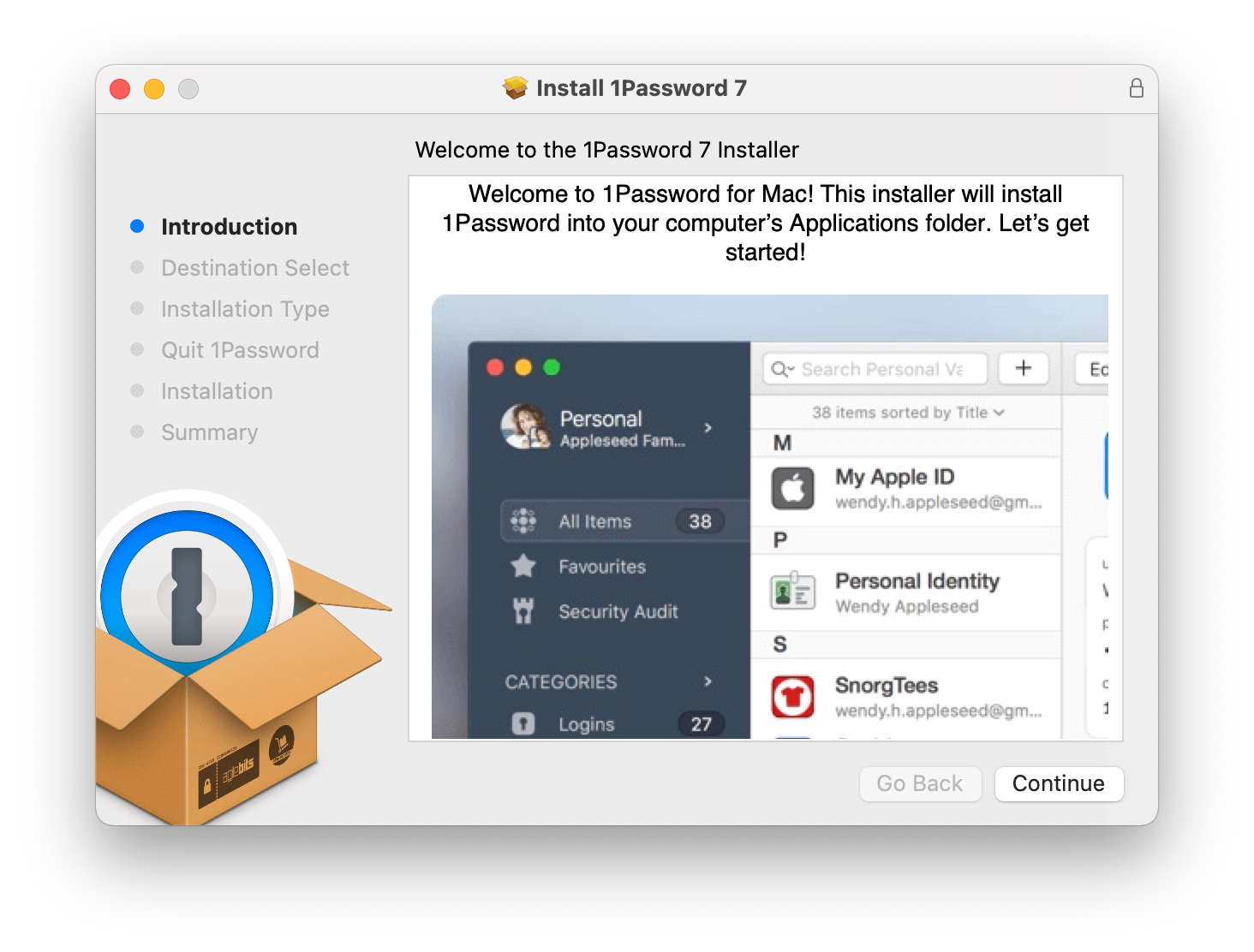This screenshot has width=1254, height=952.
Task: Click the 'My Apple ID' entry text
Action: [x=894, y=477]
